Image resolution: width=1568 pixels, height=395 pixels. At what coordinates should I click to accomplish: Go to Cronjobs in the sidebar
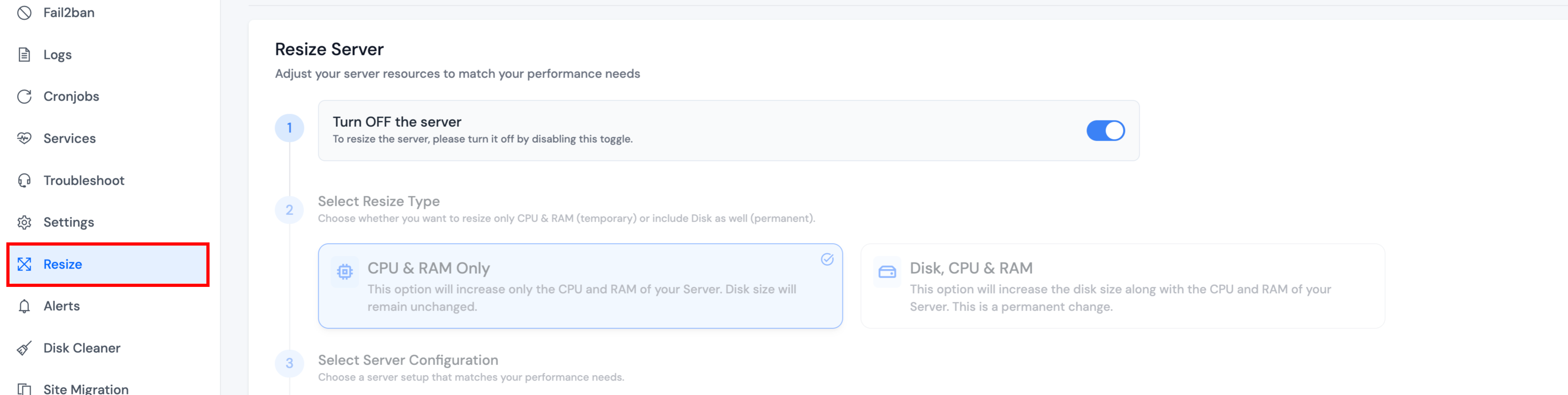click(x=108, y=96)
